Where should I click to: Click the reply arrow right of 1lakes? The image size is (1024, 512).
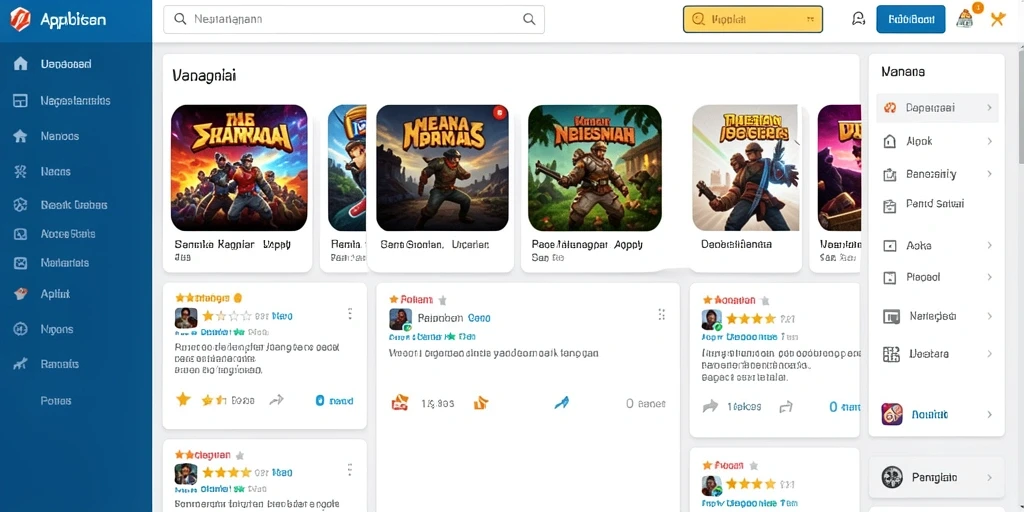tap(786, 407)
